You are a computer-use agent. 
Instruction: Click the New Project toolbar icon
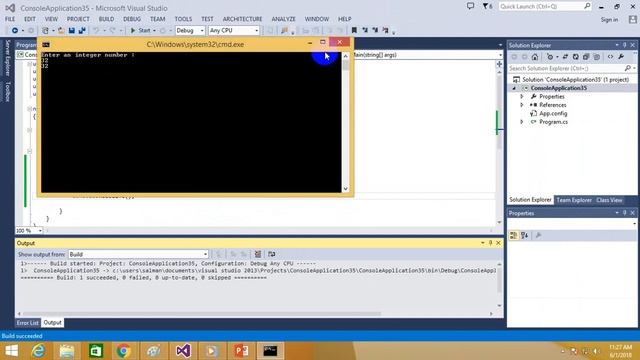(45, 31)
